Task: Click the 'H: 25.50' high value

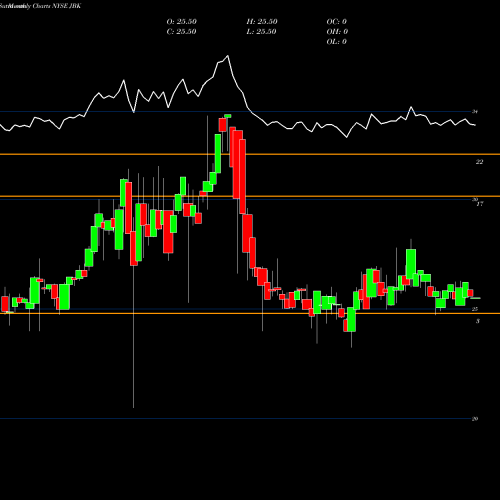Action: pos(262,22)
